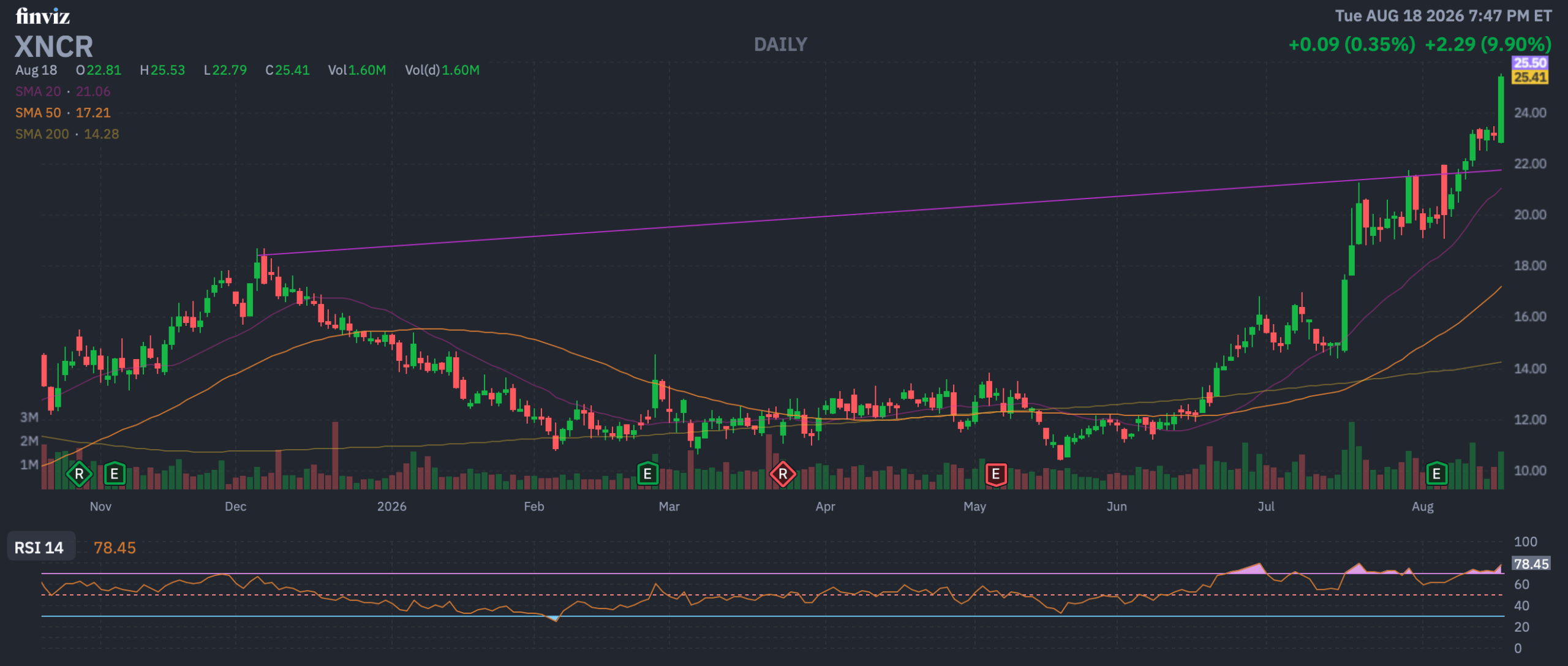Screen dimensions: 1568x666
Task: Open the green E earnings marker before March
Action: pyautogui.click(x=647, y=474)
